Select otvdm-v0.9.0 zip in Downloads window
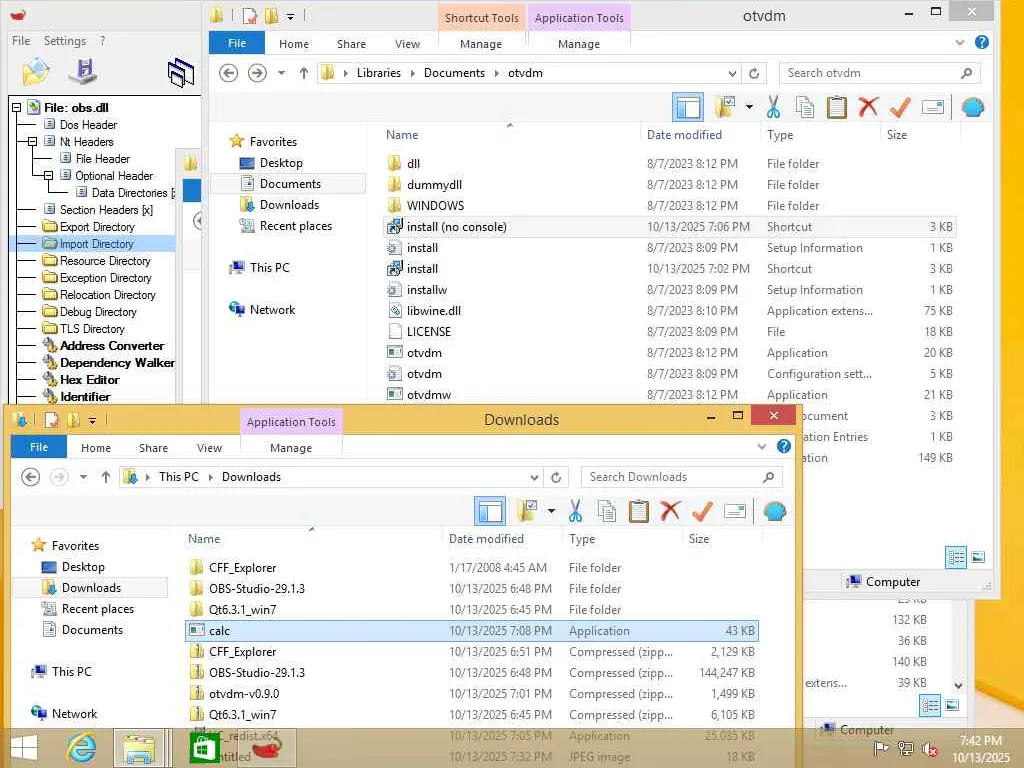The width and height of the screenshot is (1024, 768). pos(472,694)
